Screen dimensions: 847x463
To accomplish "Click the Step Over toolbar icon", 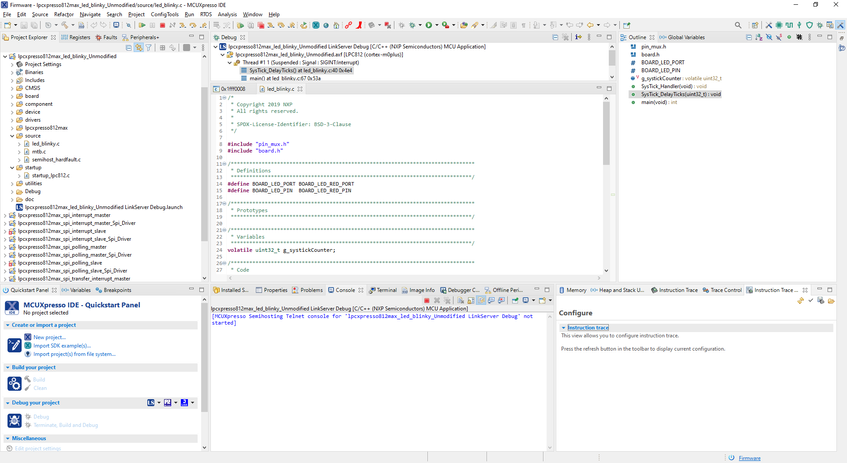I will [192, 25].
